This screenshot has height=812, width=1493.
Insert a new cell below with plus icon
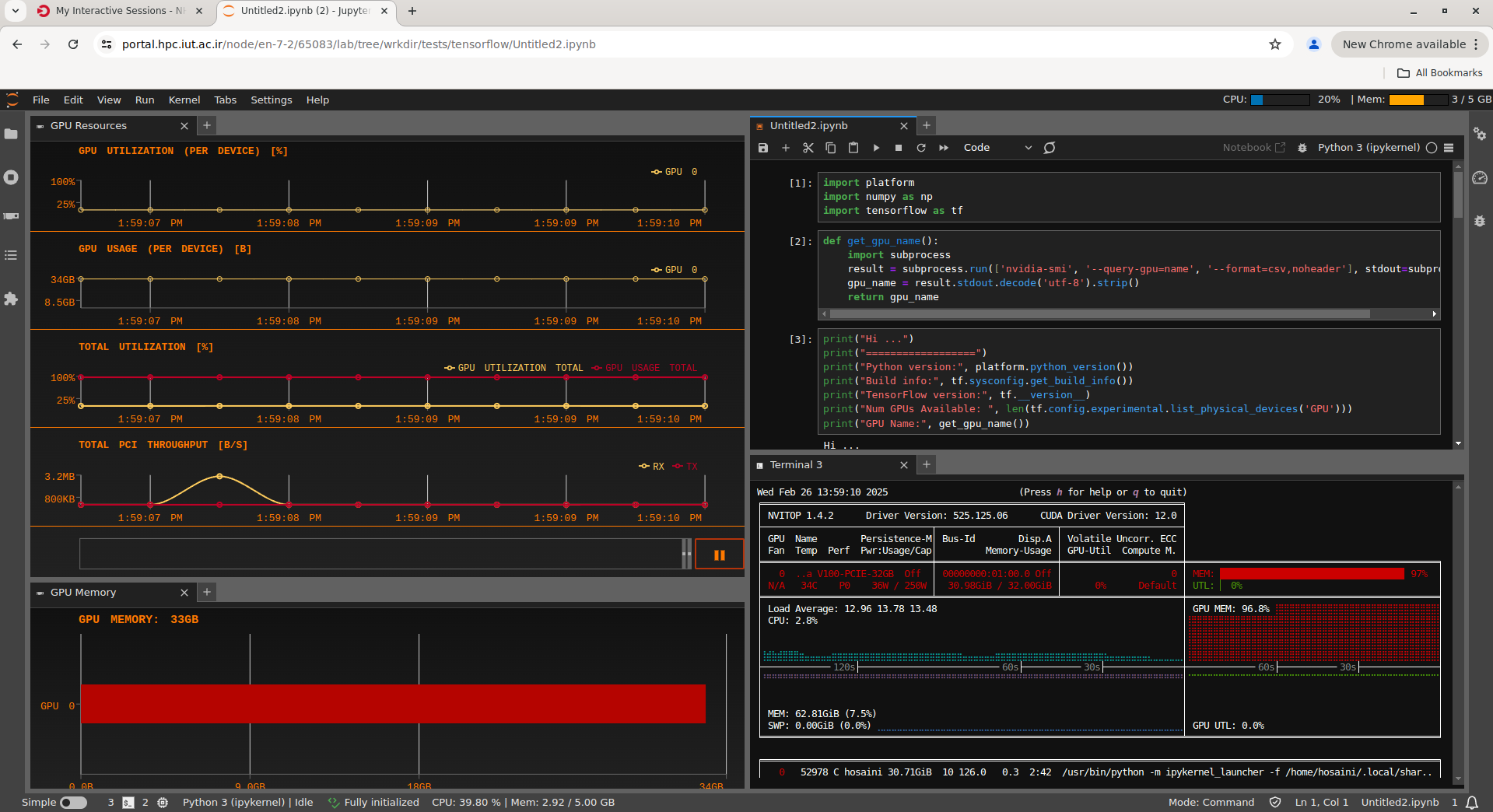786,148
